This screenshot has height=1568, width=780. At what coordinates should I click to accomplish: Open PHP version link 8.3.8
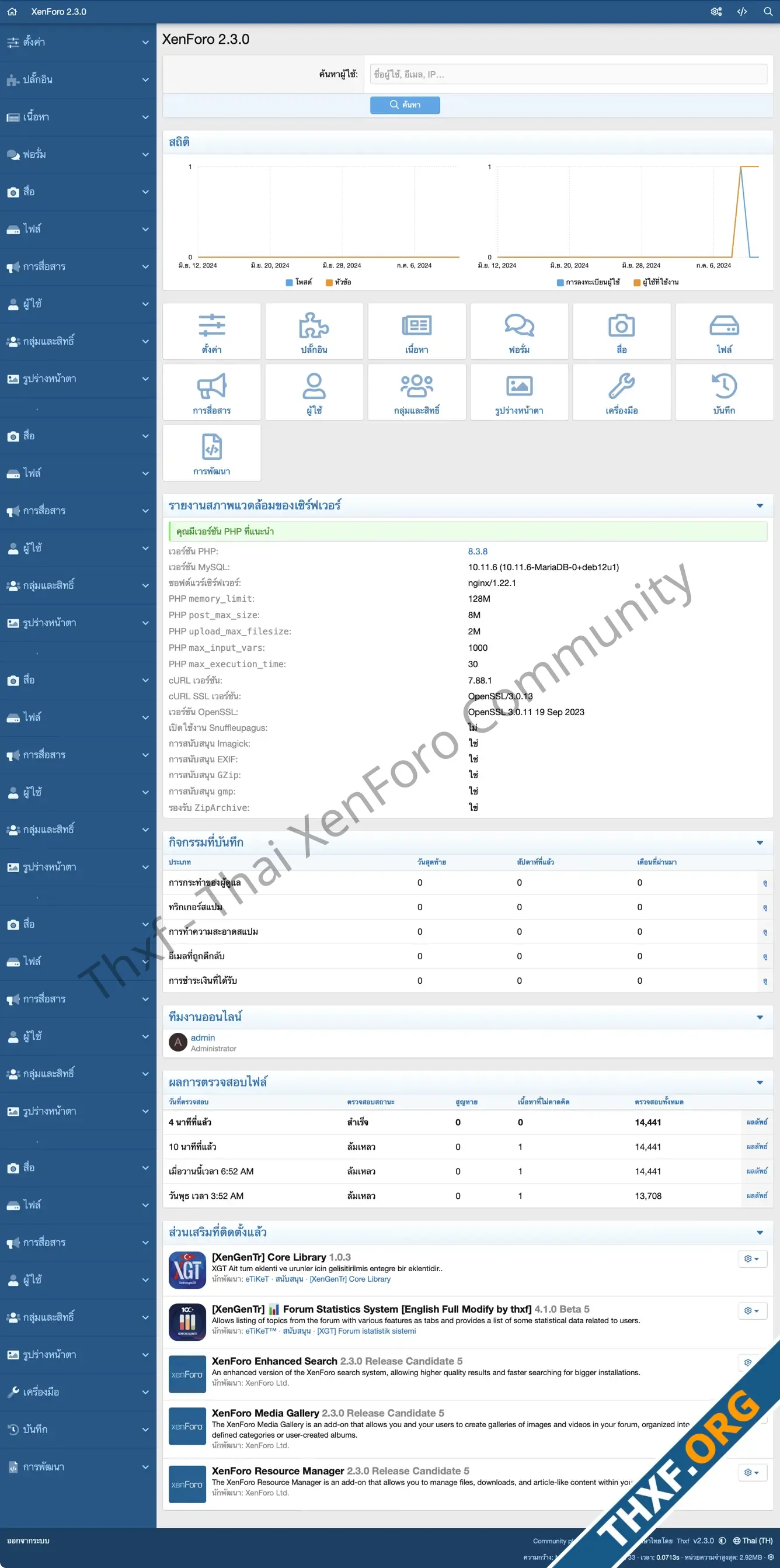point(478,551)
